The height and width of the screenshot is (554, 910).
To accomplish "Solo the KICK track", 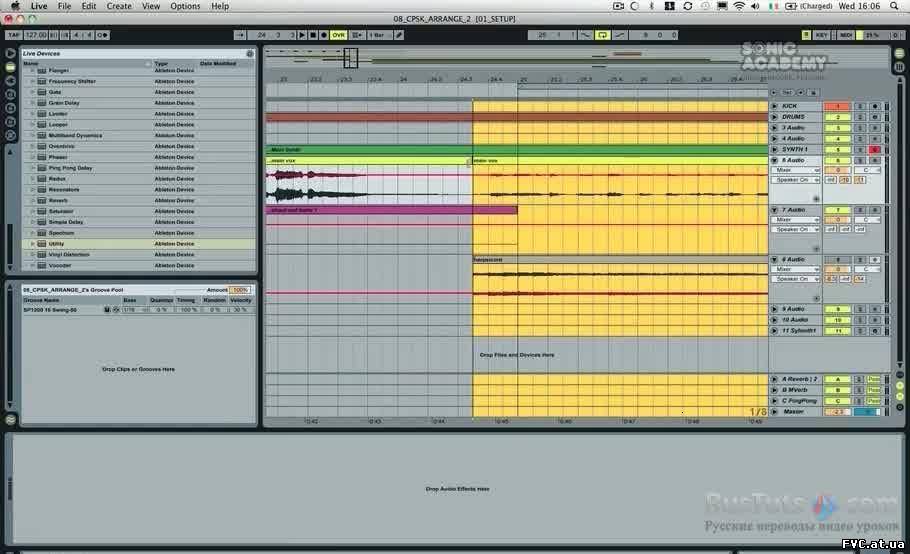I will point(860,106).
